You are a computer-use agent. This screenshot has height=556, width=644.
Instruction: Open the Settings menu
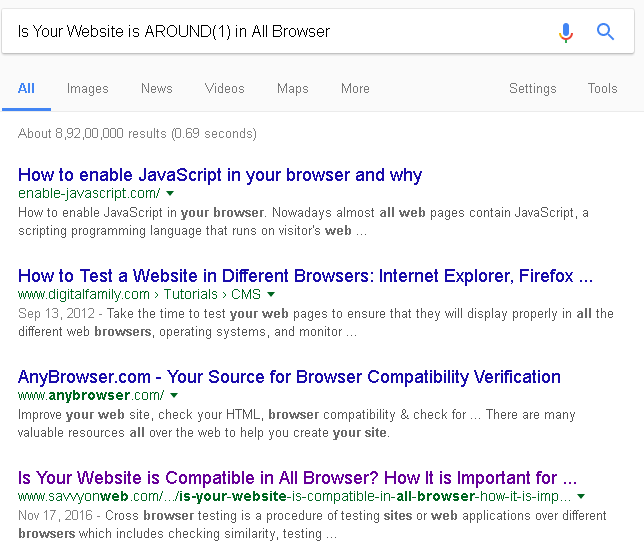pyautogui.click(x=532, y=88)
